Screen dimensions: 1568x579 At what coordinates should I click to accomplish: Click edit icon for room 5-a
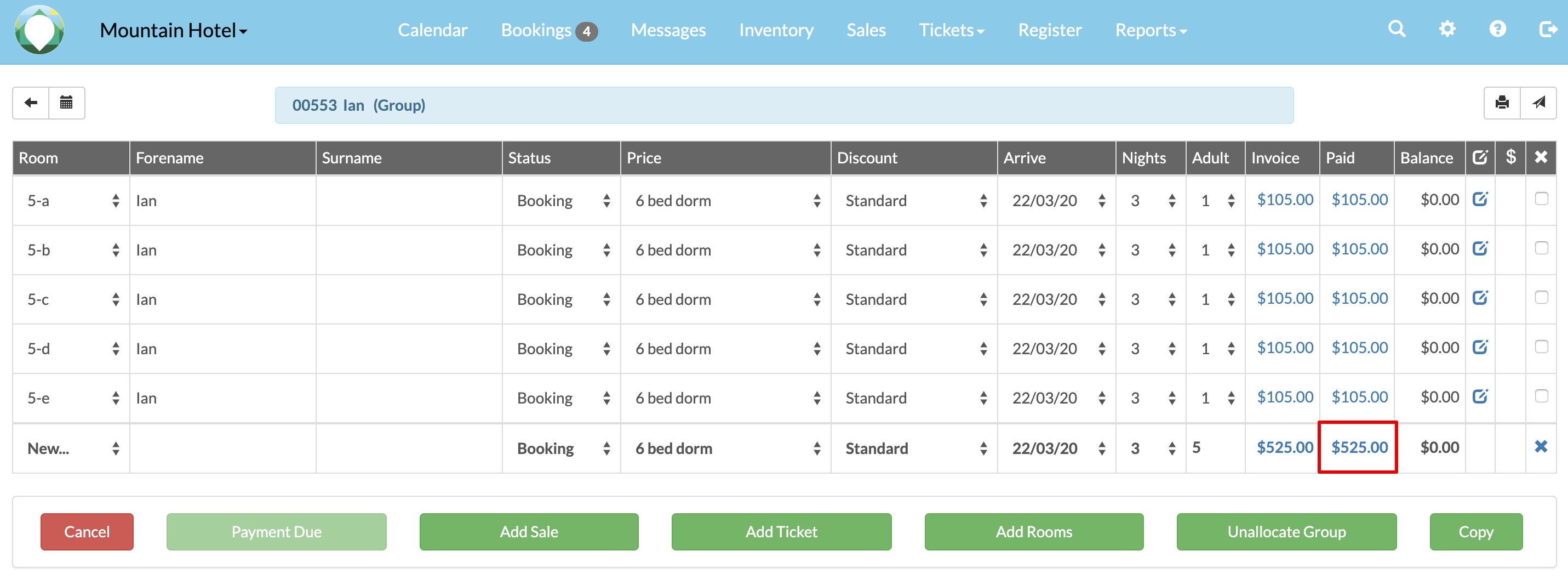(1480, 199)
